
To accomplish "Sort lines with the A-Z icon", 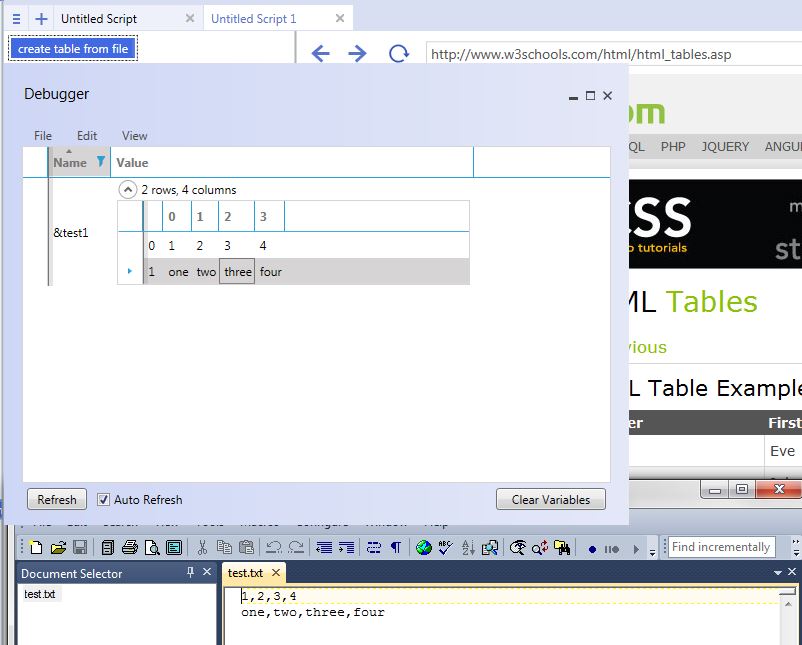I will 468,548.
